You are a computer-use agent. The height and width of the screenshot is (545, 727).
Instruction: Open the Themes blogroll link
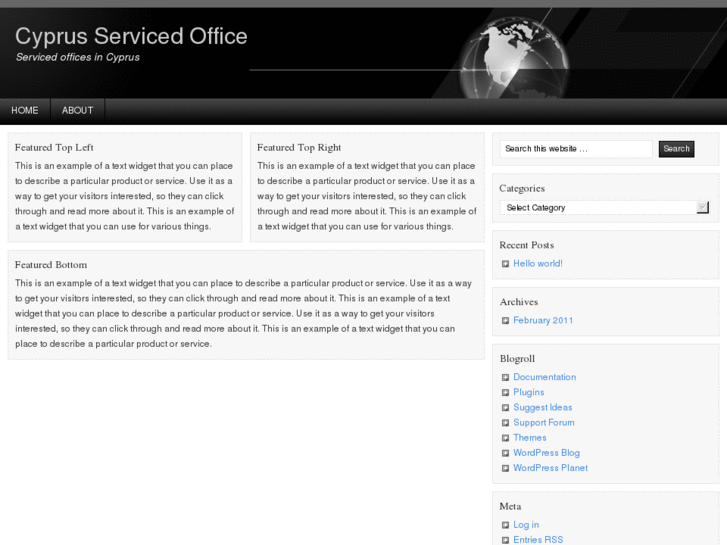pyautogui.click(x=529, y=438)
